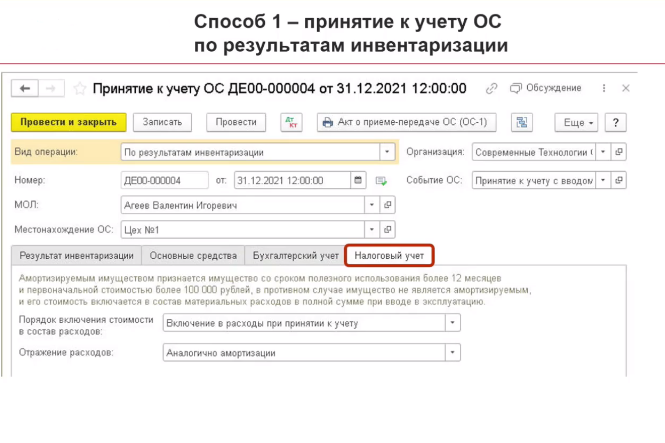Click the Провести и закрыть button
Image resolution: width=665 pixels, height=443 pixels.
pos(69,122)
